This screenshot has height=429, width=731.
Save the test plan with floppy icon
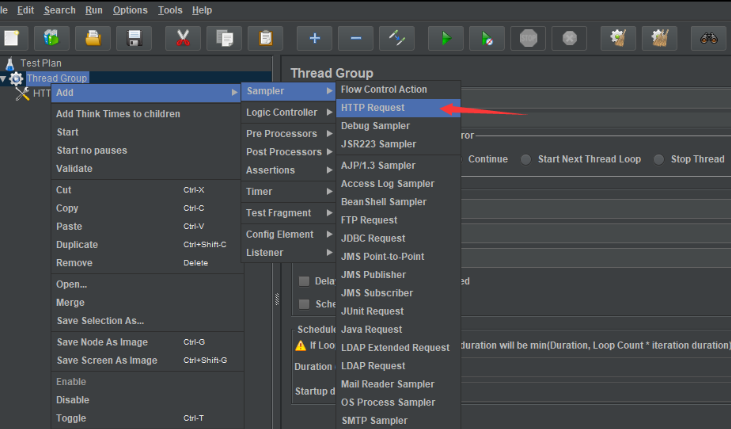click(x=134, y=38)
